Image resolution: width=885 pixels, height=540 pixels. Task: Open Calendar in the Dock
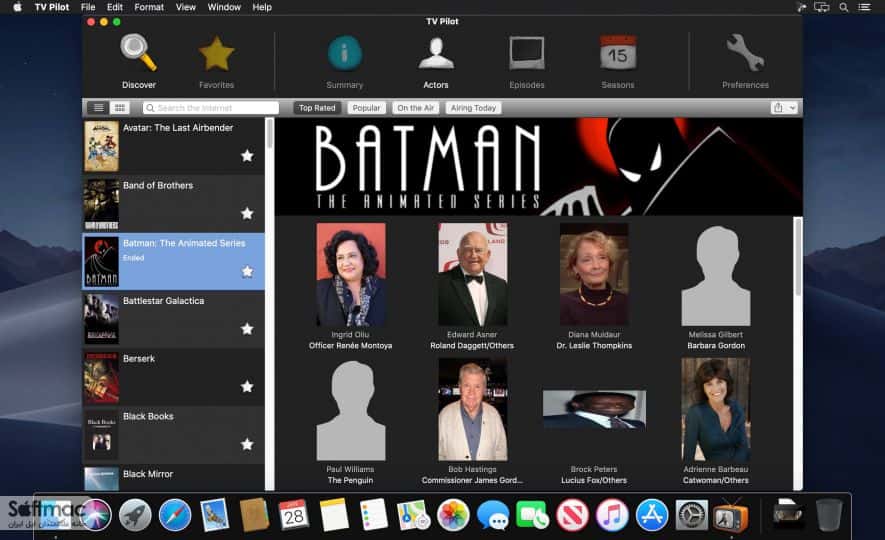(293, 515)
